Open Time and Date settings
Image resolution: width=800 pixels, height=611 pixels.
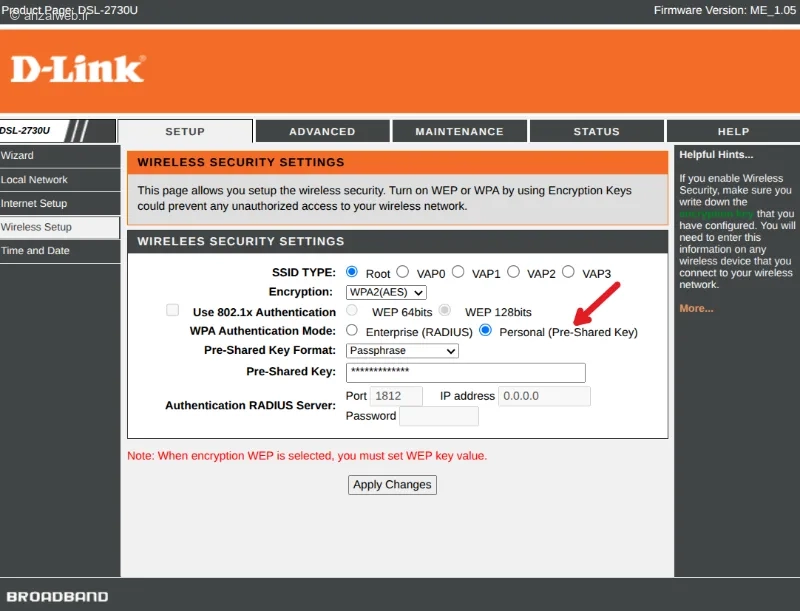[60, 251]
